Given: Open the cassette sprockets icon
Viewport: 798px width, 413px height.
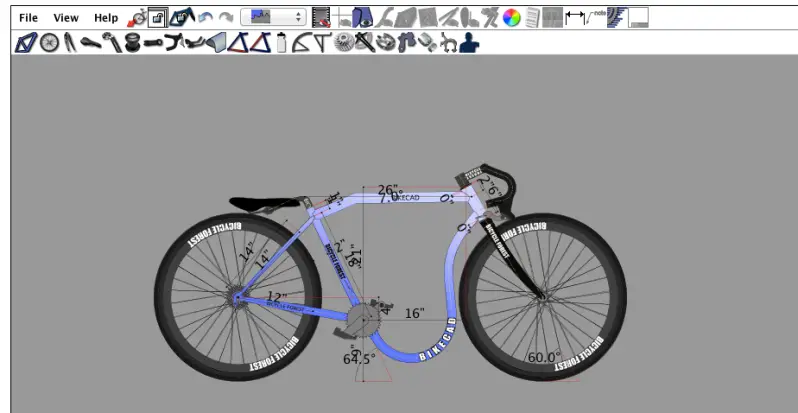Looking at the screenshot, I should coord(344,43).
